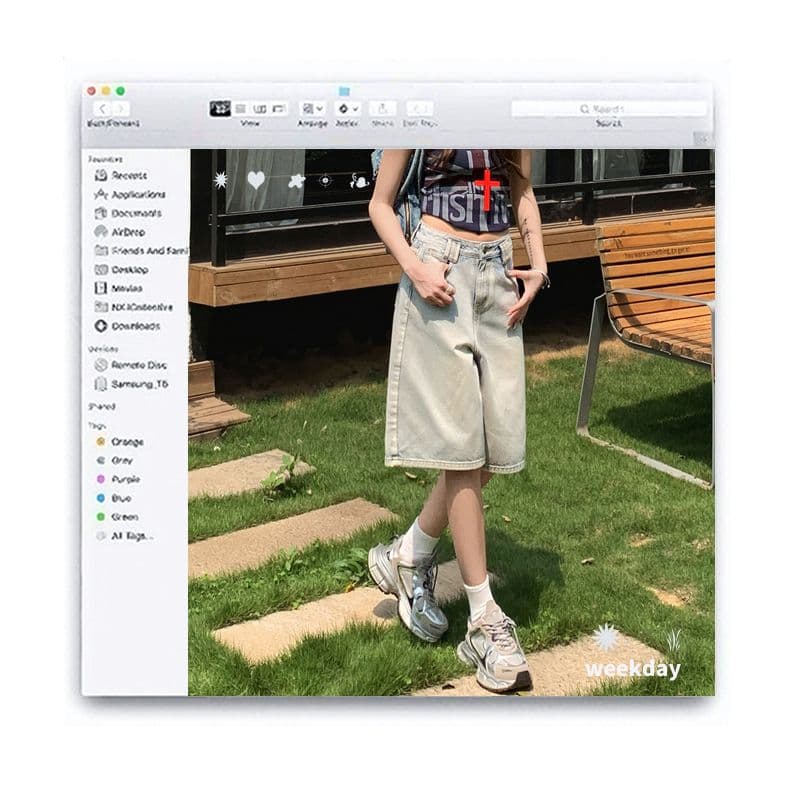Click the folder icon in the title bar
This screenshot has height=799, width=790.
coord(345,91)
